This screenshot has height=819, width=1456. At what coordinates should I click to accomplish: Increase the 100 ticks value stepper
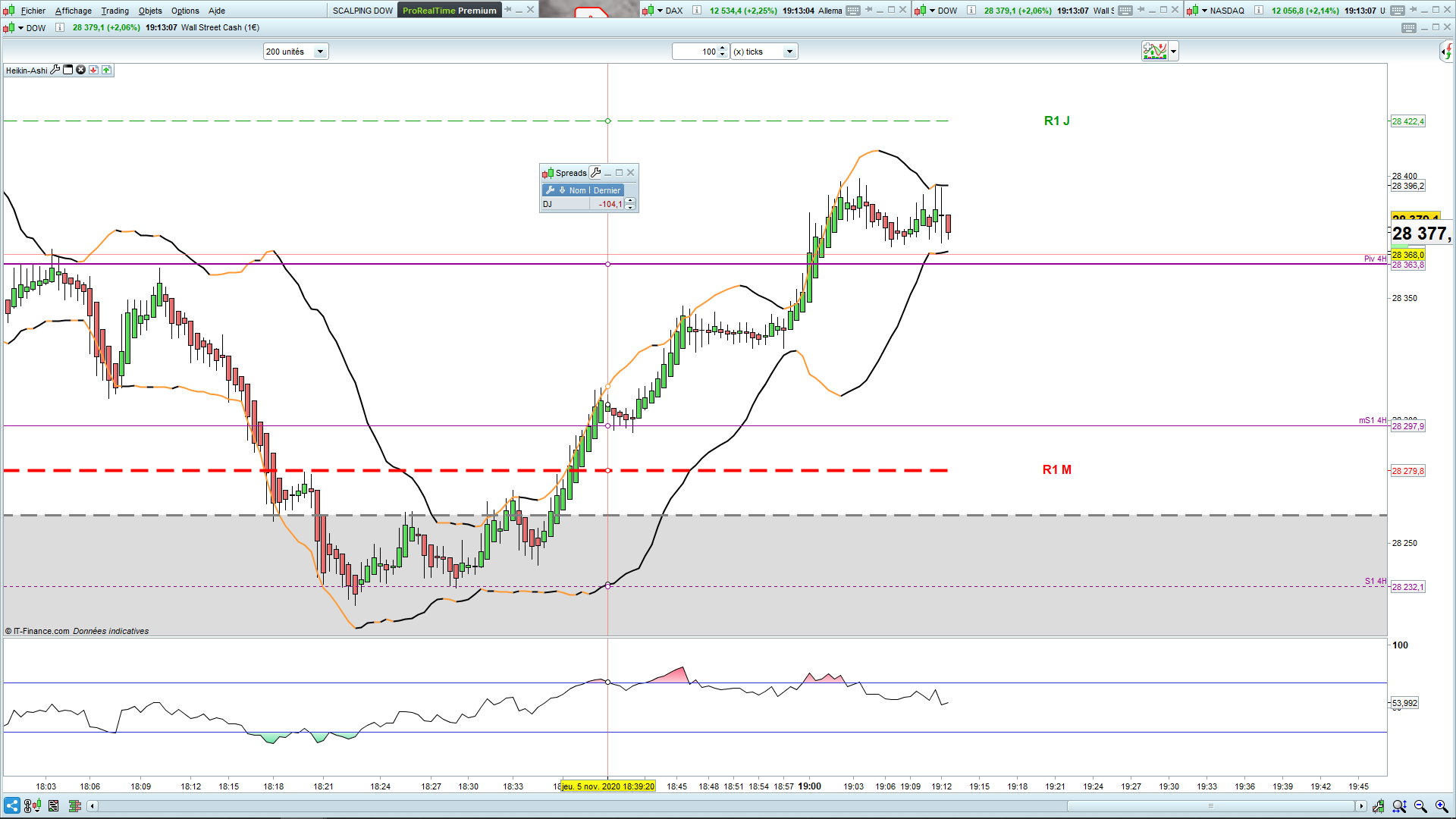pos(722,49)
